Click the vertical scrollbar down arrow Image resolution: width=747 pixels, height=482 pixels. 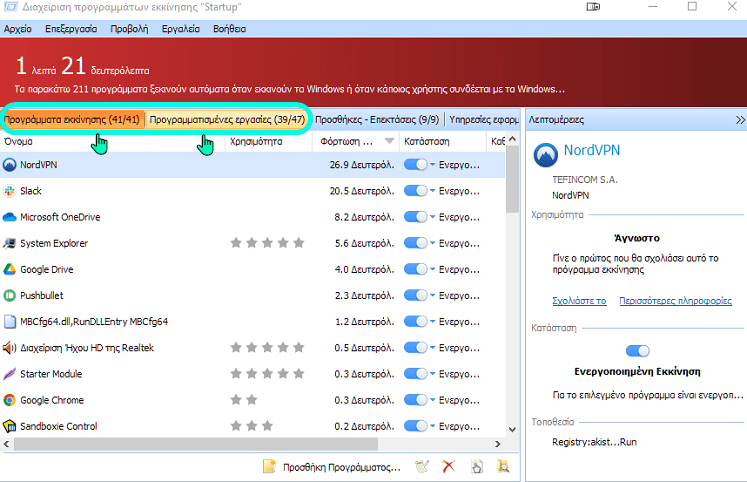tap(512, 429)
